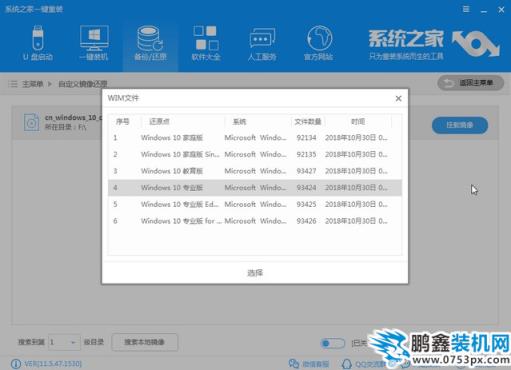The image size is (511, 370).
Task: Open the U盘启动 USB boot tool
Action: (x=38, y=43)
